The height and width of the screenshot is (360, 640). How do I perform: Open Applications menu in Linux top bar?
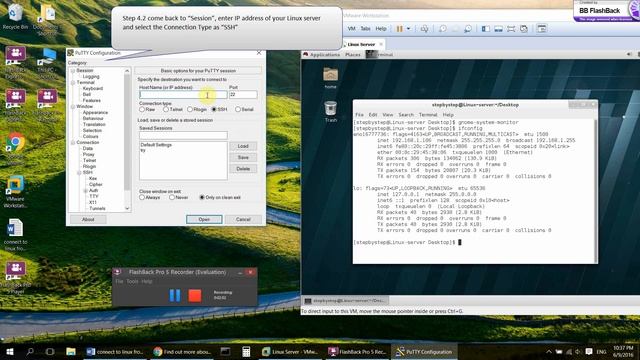pyautogui.click(x=324, y=54)
